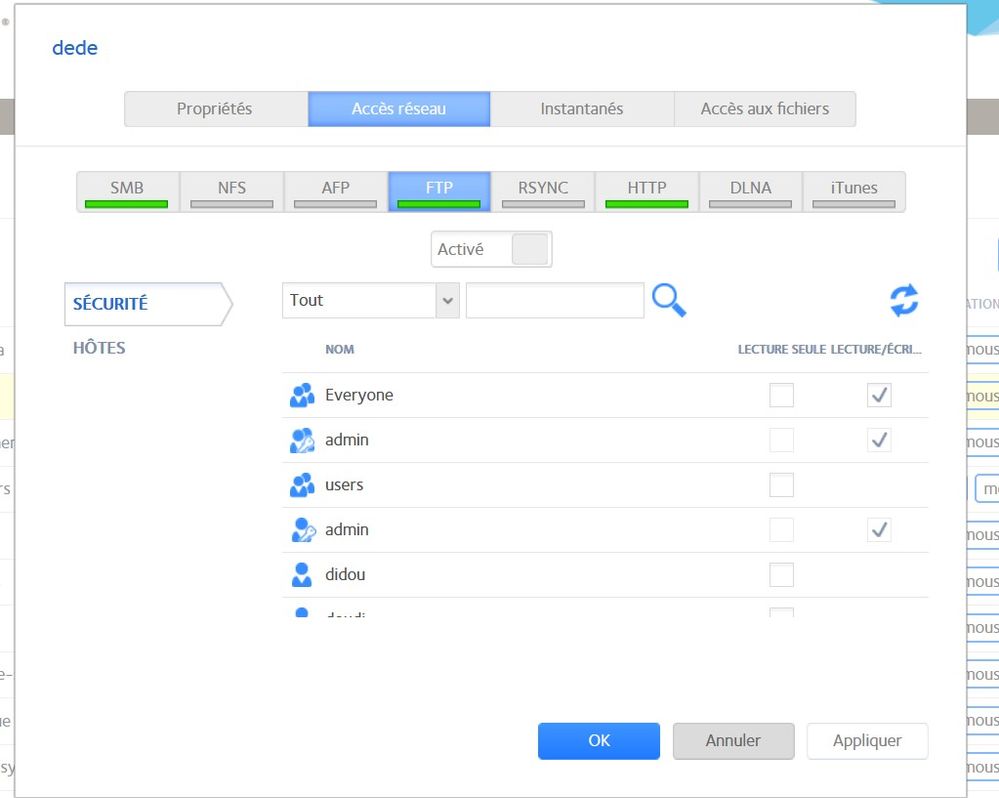Screen dimensions: 999x798
Task: Select the Everyone group icon
Action: [302, 395]
